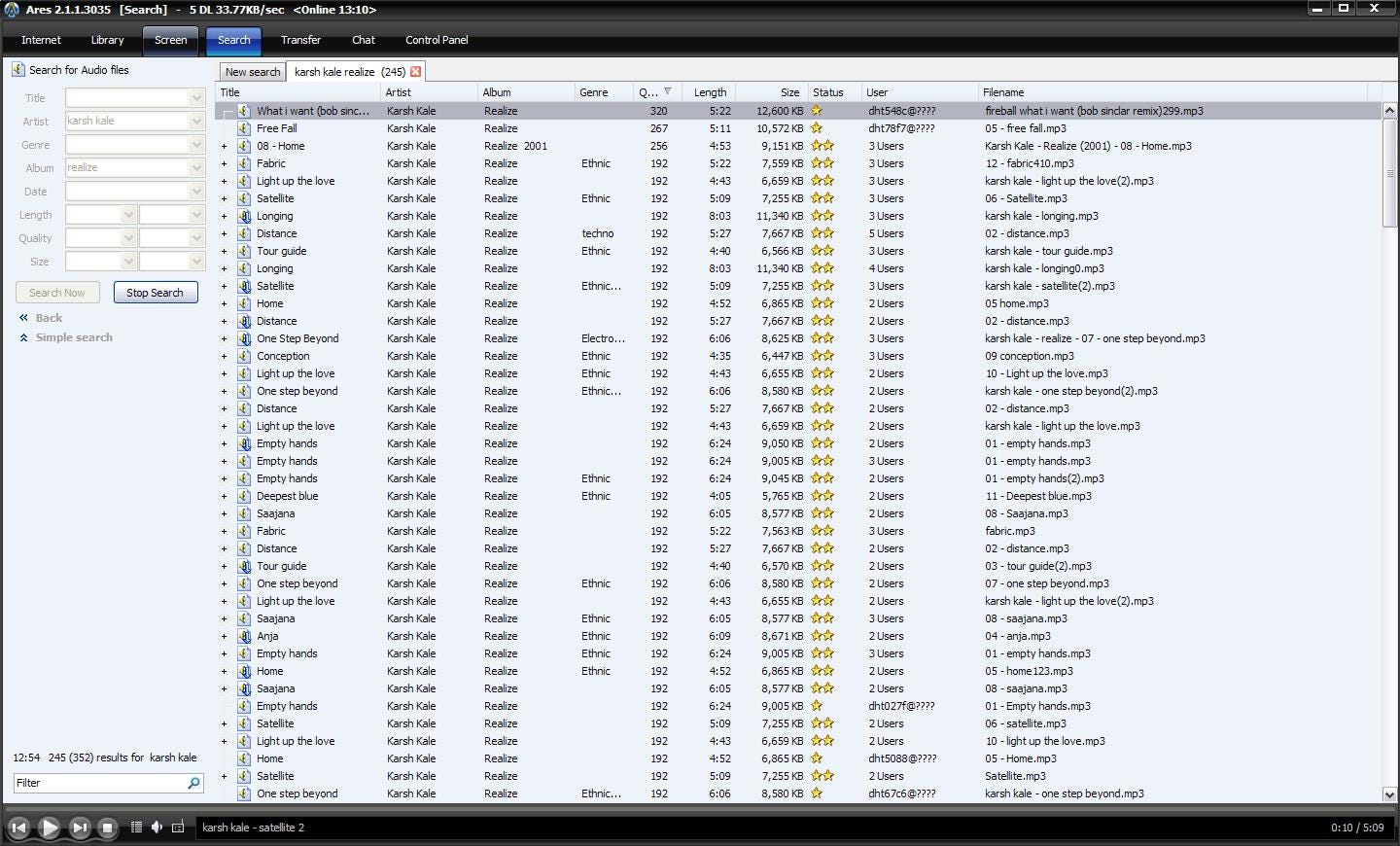Open the Album dropdown showing realize
This screenshot has width=1400, height=846.
tap(196, 168)
